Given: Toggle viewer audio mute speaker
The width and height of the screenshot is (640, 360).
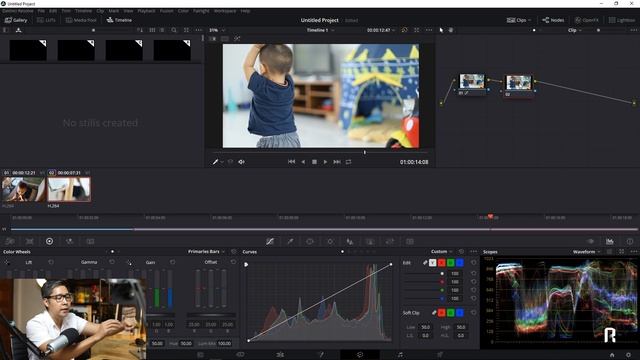Looking at the screenshot, I should [242, 162].
